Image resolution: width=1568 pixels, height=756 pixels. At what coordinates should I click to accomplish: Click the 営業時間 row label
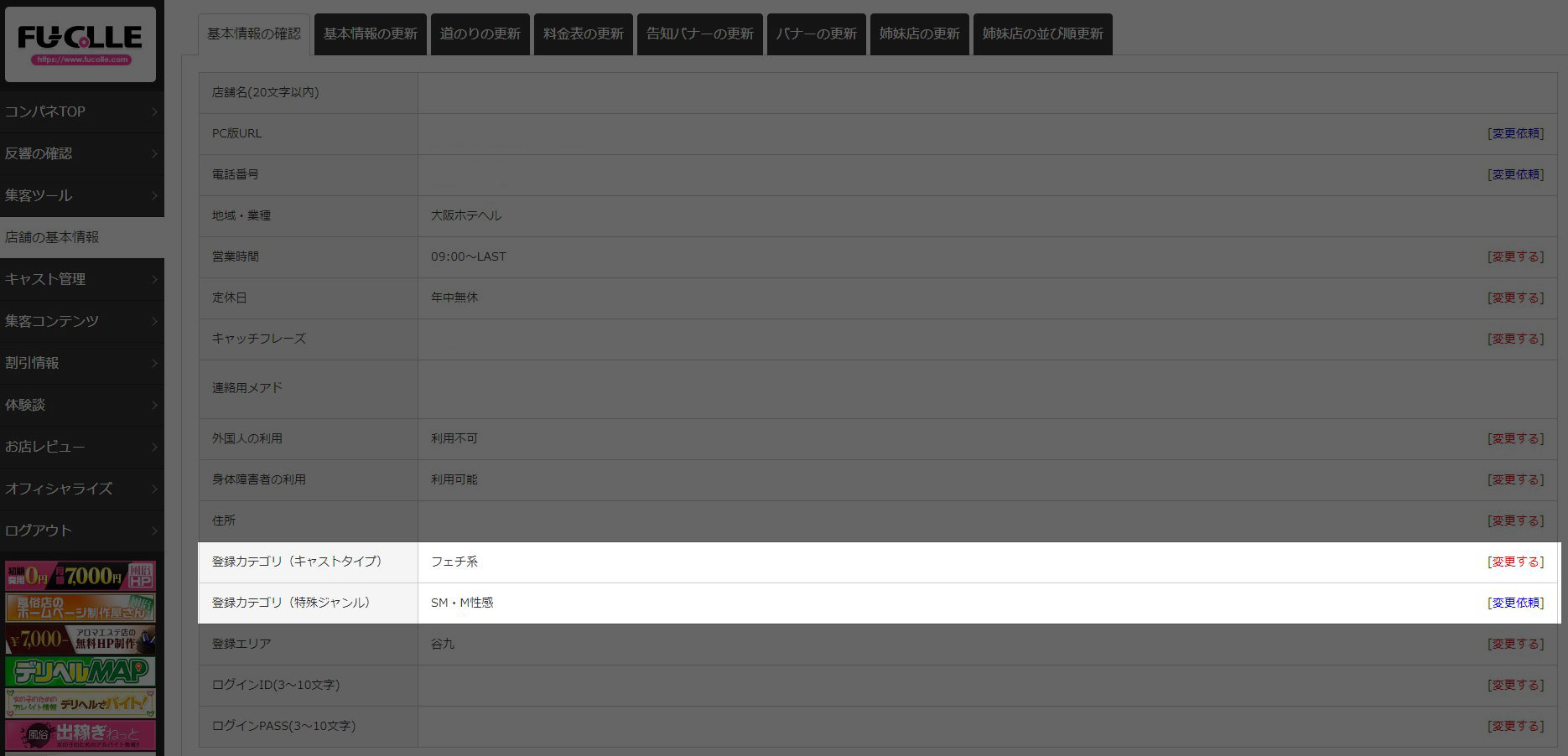tap(236, 256)
